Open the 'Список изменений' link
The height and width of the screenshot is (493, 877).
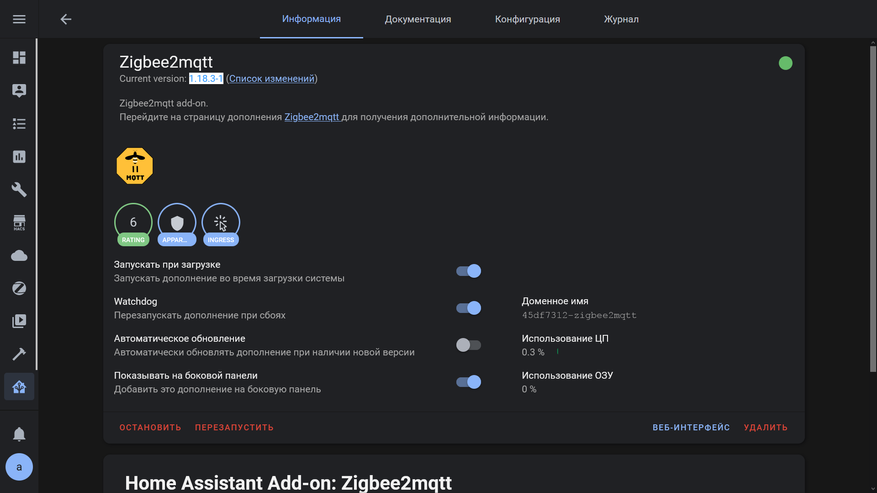[x=272, y=79]
